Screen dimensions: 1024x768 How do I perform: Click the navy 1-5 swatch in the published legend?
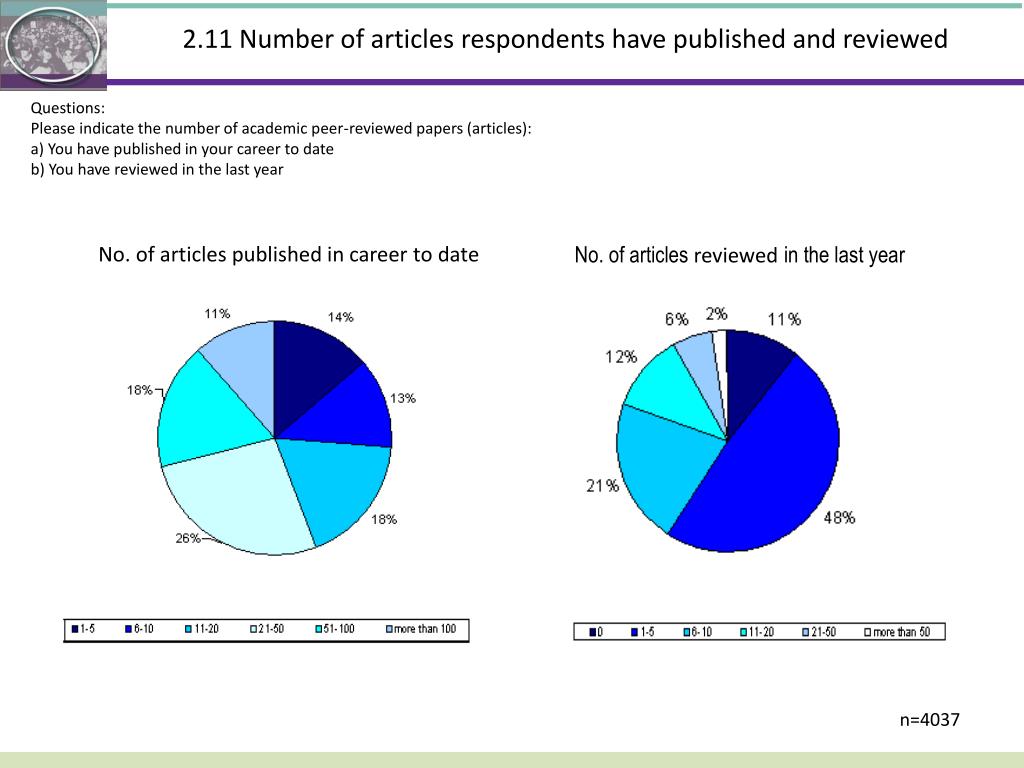tap(75, 630)
